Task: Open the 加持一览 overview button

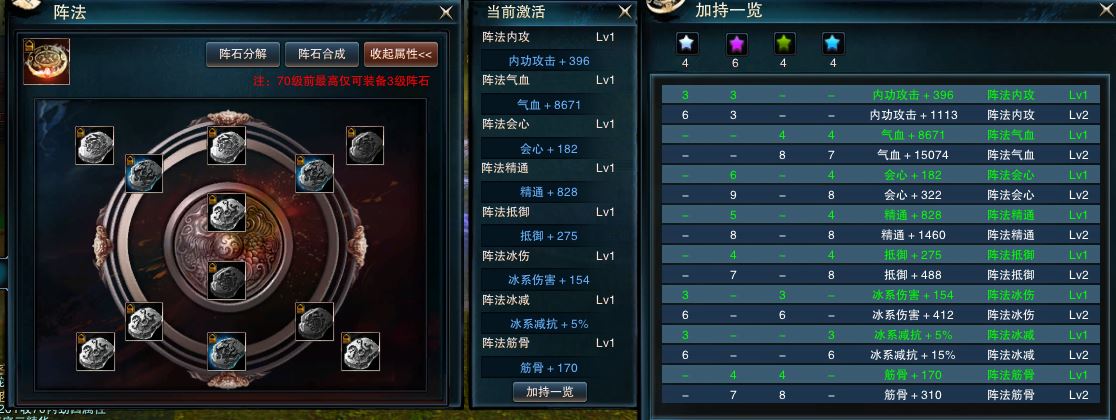Action: point(549,392)
